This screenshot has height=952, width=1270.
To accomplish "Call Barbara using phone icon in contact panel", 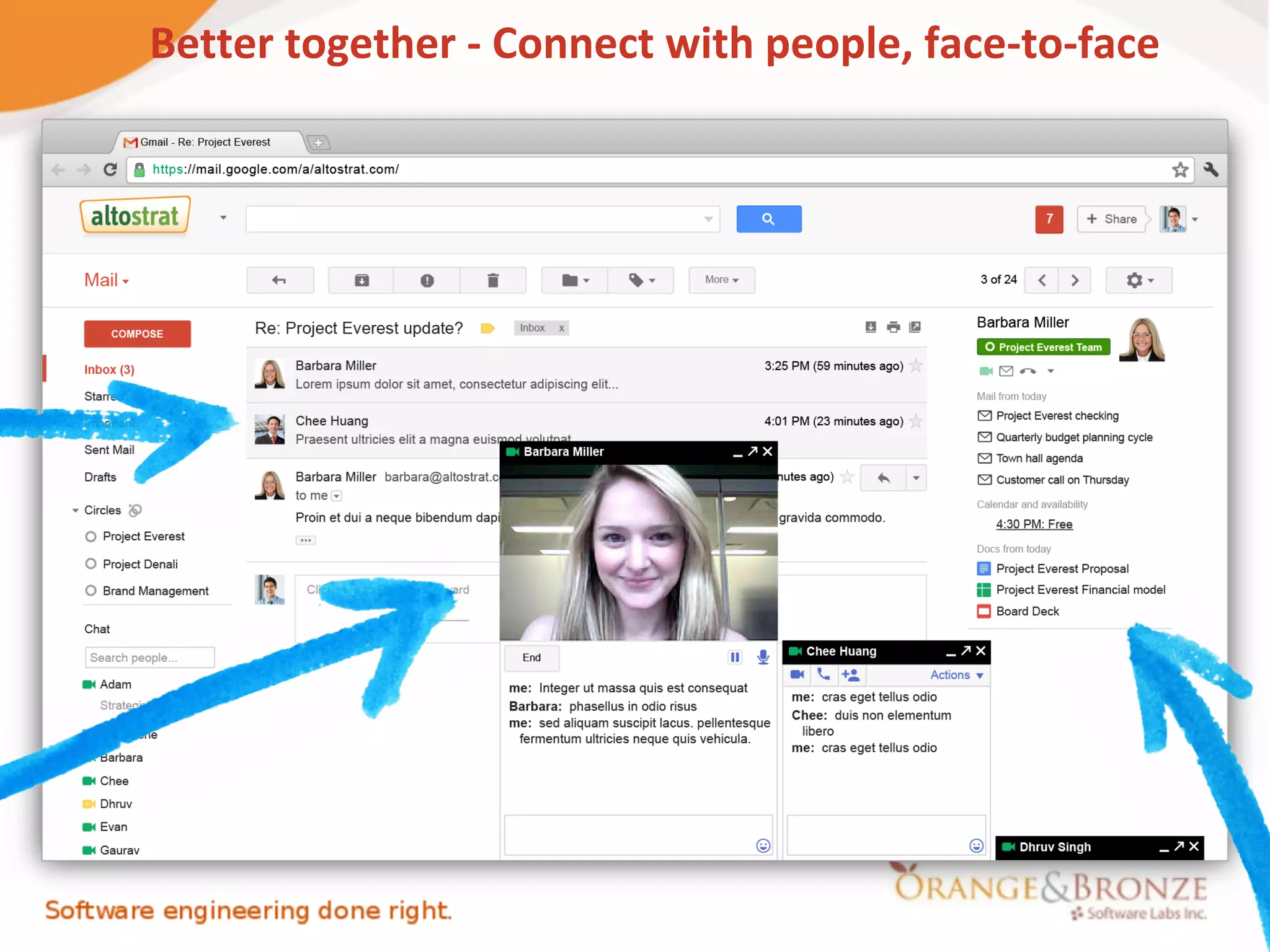I will (x=1028, y=371).
